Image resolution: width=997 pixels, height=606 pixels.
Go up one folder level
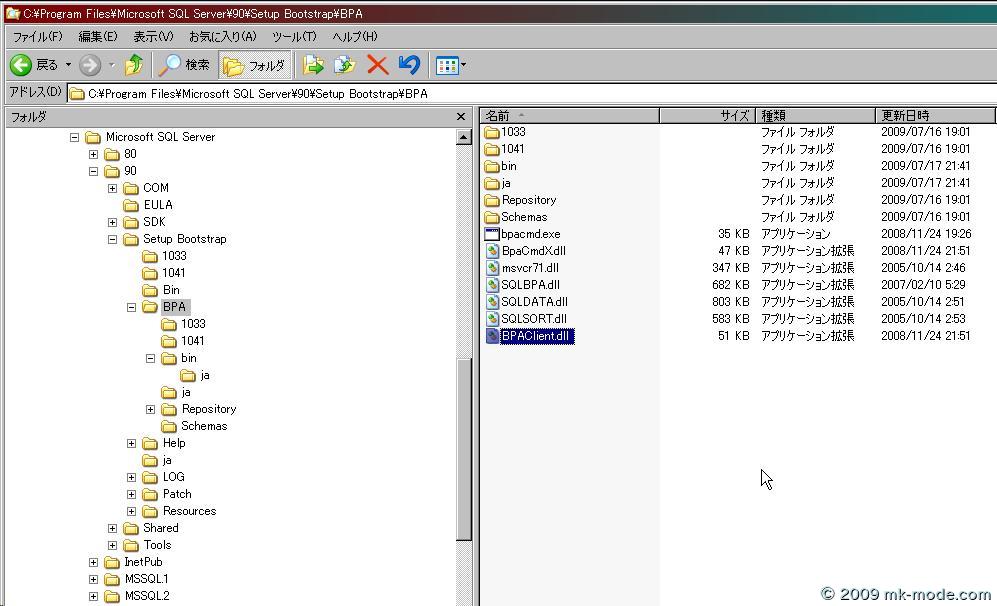133,64
